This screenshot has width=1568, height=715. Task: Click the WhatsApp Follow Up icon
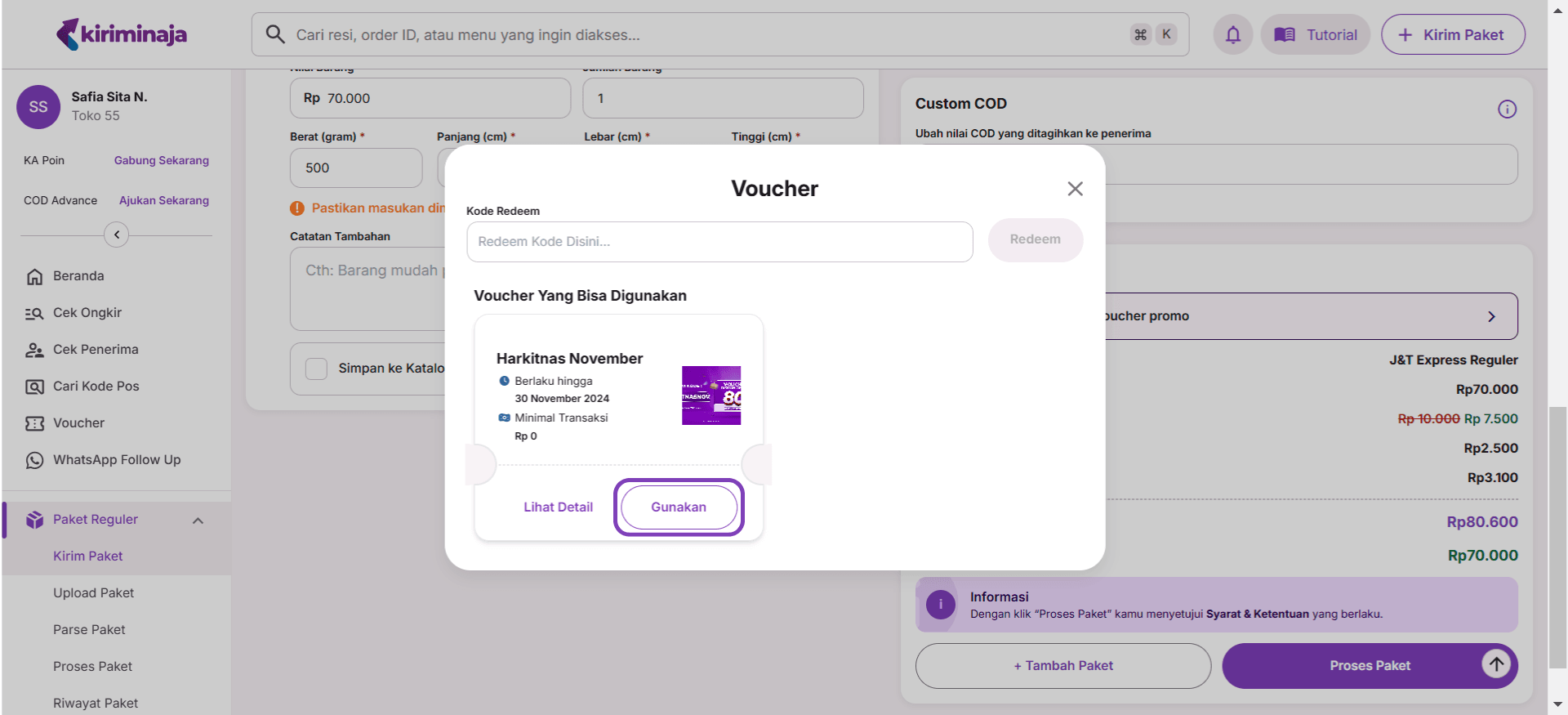pyautogui.click(x=34, y=460)
